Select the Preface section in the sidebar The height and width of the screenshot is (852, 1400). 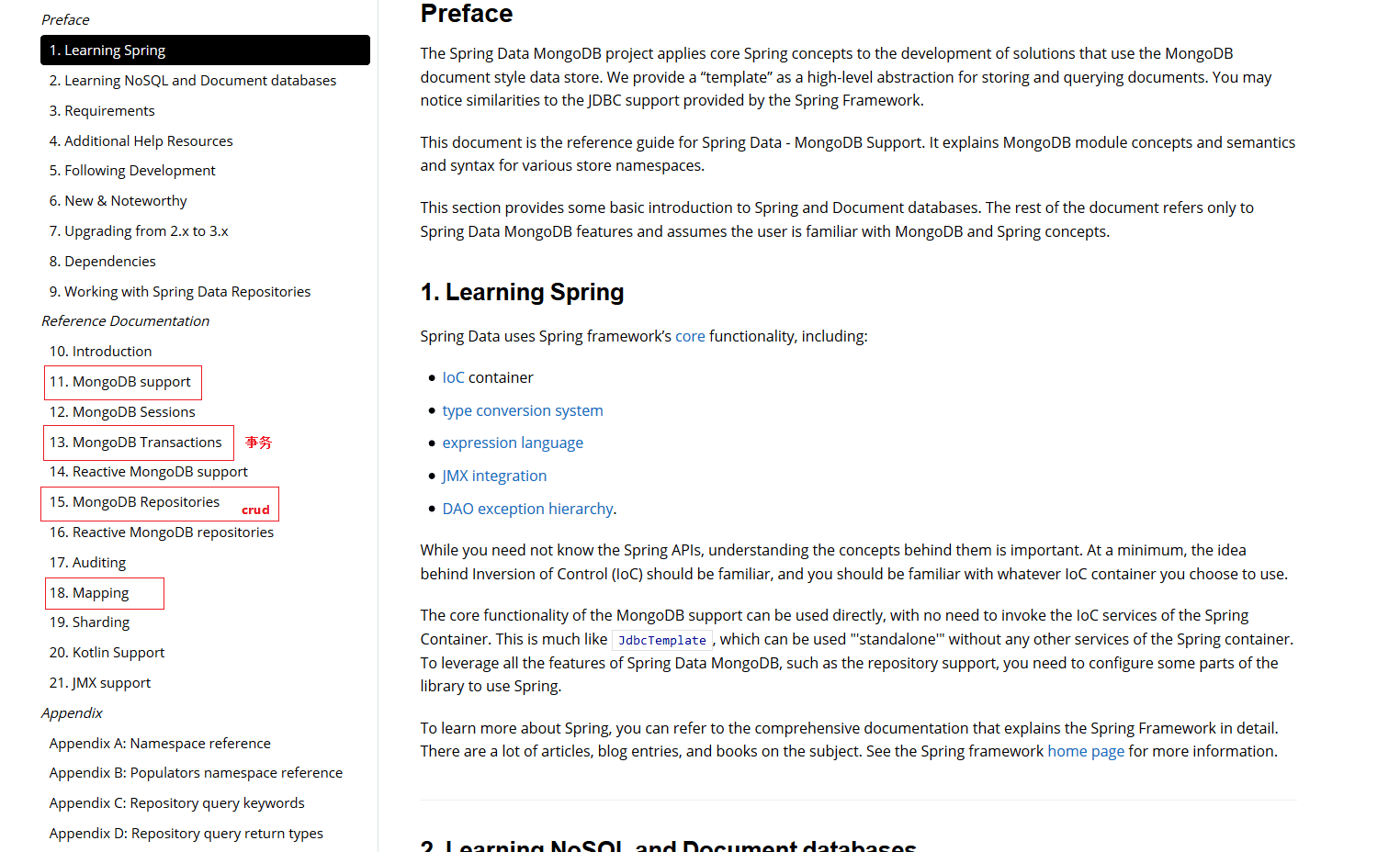coord(64,19)
